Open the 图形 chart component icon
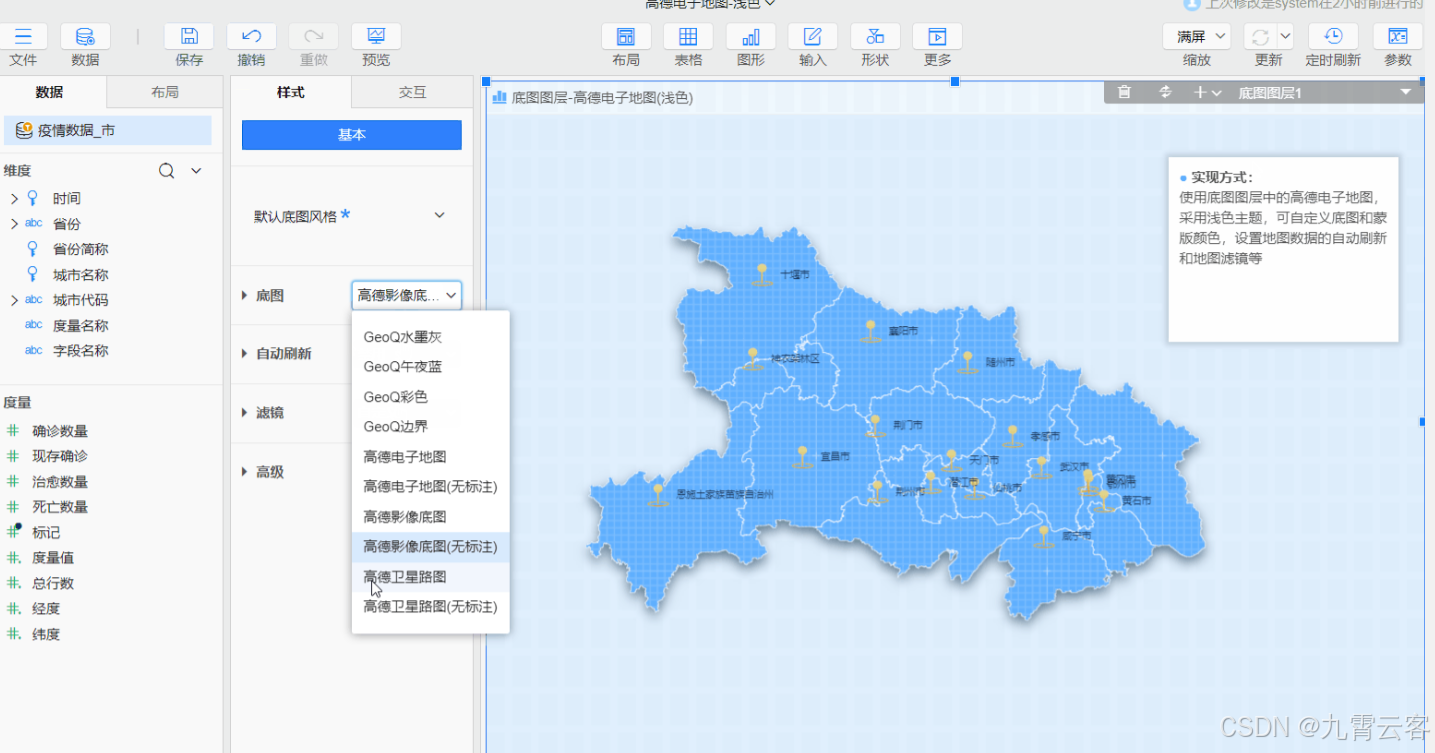The image size is (1435, 753). [x=750, y=37]
